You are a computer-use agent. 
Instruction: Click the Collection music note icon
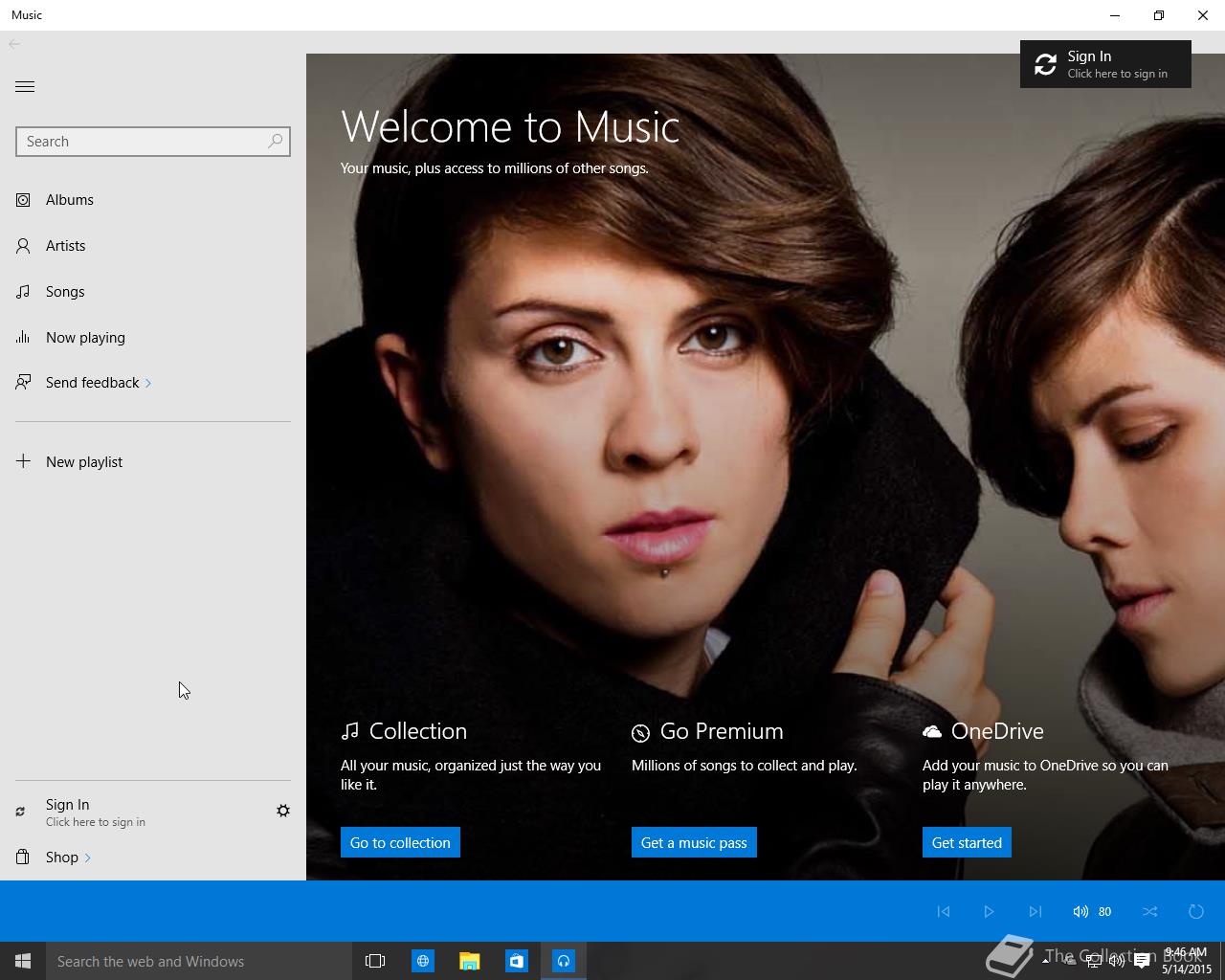tap(350, 731)
